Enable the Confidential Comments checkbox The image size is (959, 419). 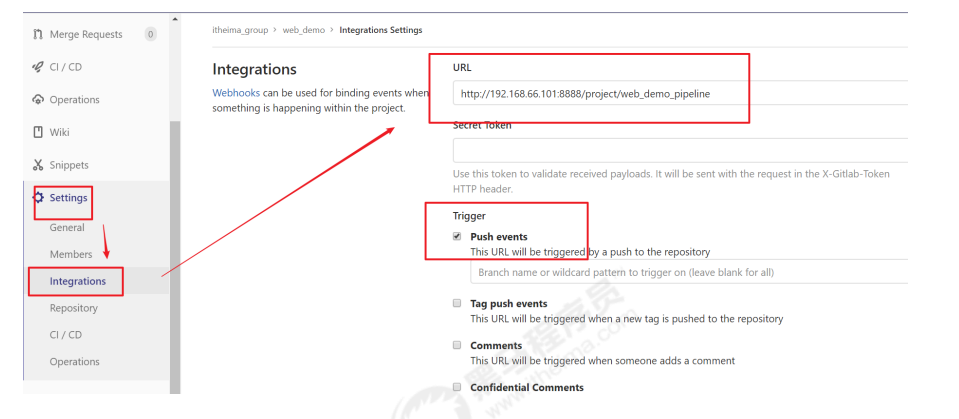point(457,387)
